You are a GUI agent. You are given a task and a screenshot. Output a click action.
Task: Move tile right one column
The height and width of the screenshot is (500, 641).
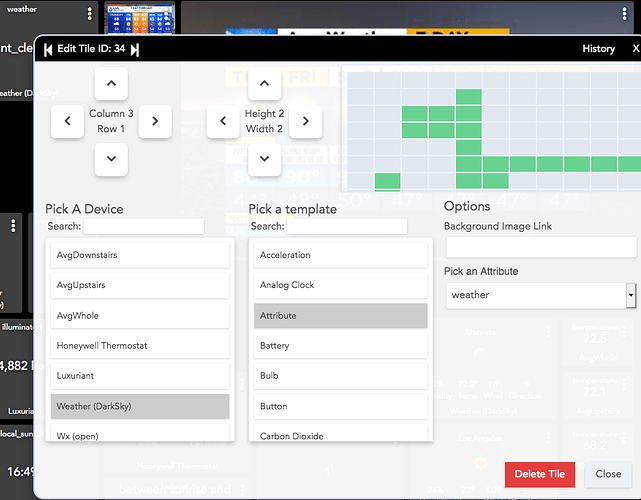(x=155, y=122)
